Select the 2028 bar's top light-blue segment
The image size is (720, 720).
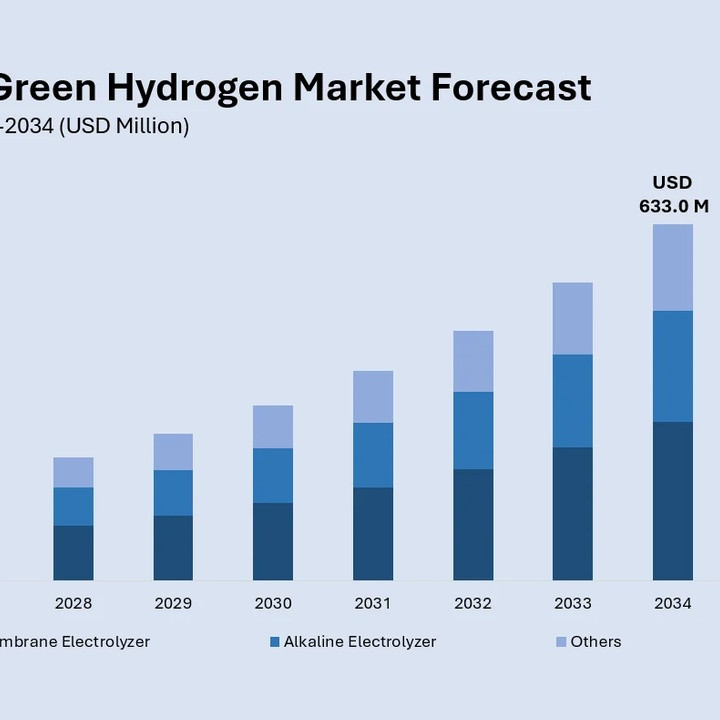73,472
